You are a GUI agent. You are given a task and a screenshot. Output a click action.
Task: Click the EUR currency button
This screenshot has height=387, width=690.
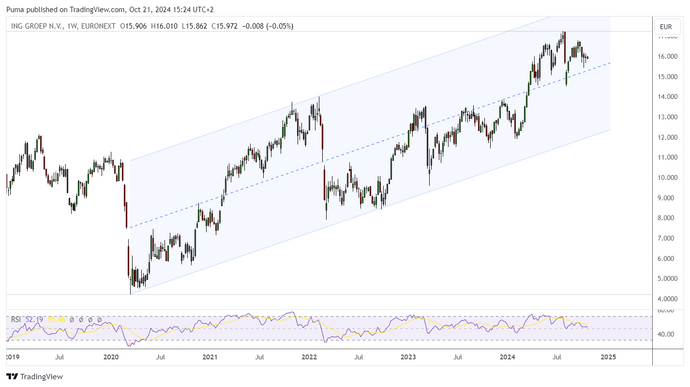pyautogui.click(x=666, y=27)
